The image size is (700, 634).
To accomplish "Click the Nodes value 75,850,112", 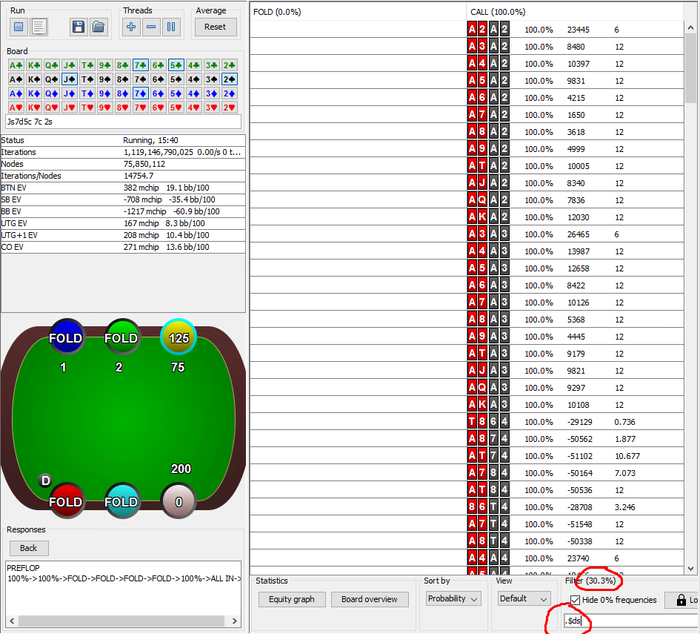I will tap(144, 164).
